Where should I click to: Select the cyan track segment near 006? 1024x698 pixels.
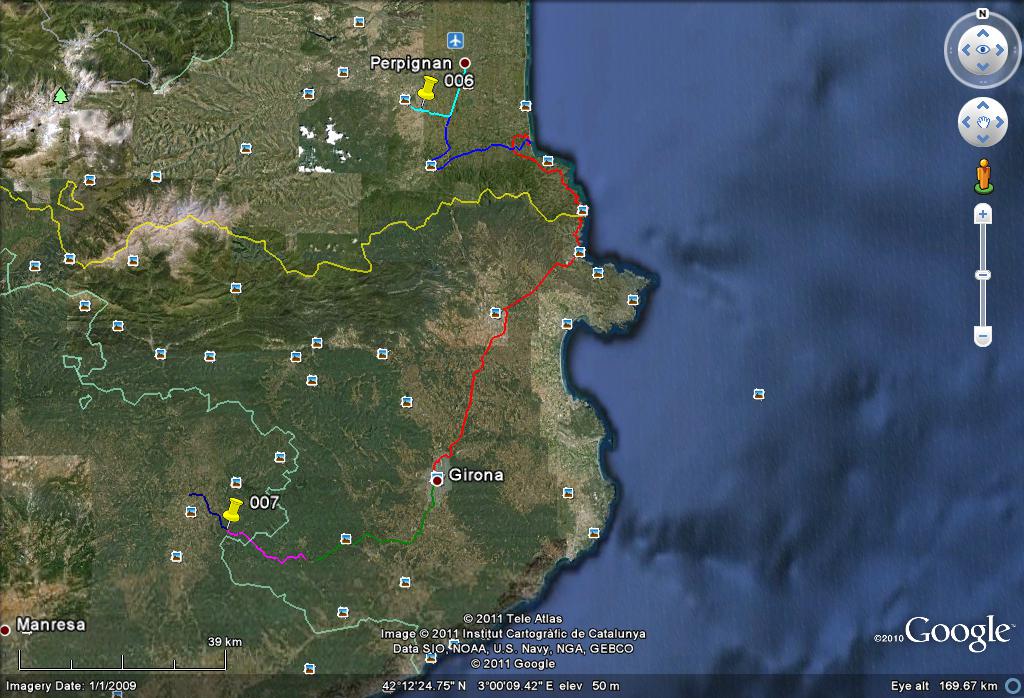tap(431, 112)
